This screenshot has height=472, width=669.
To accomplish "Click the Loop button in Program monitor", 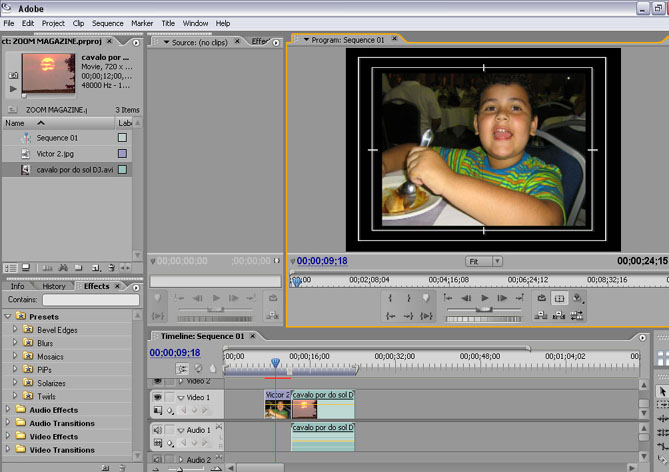I will coord(541,298).
